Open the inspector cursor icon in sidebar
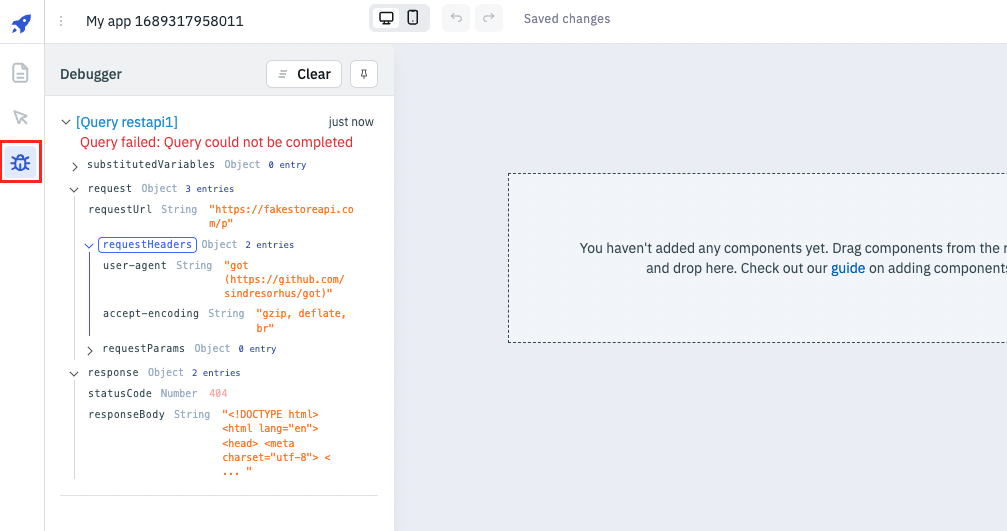The width and height of the screenshot is (1007, 531). coord(21,118)
